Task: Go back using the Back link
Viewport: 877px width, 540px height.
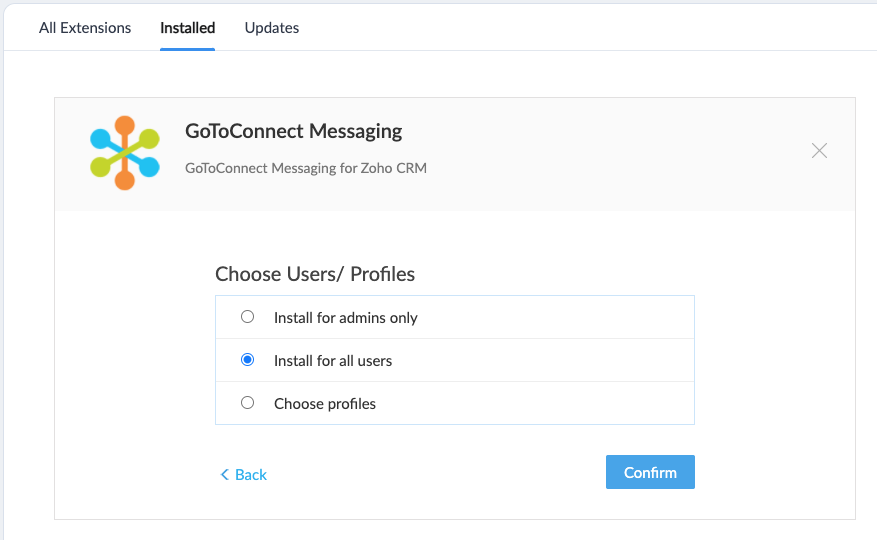Action: click(x=243, y=475)
